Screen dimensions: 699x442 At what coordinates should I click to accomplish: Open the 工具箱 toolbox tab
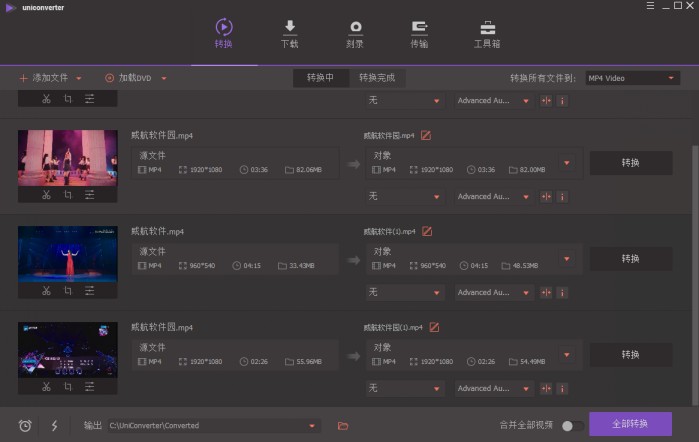tap(487, 33)
